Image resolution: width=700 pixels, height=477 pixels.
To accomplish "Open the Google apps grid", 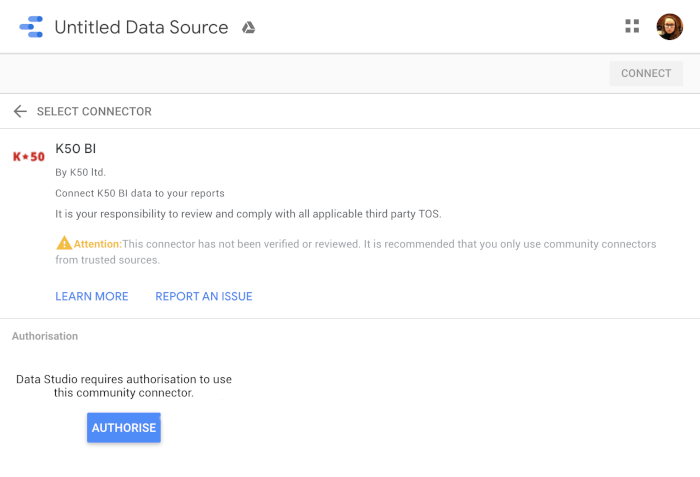I will [x=632, y=26].
